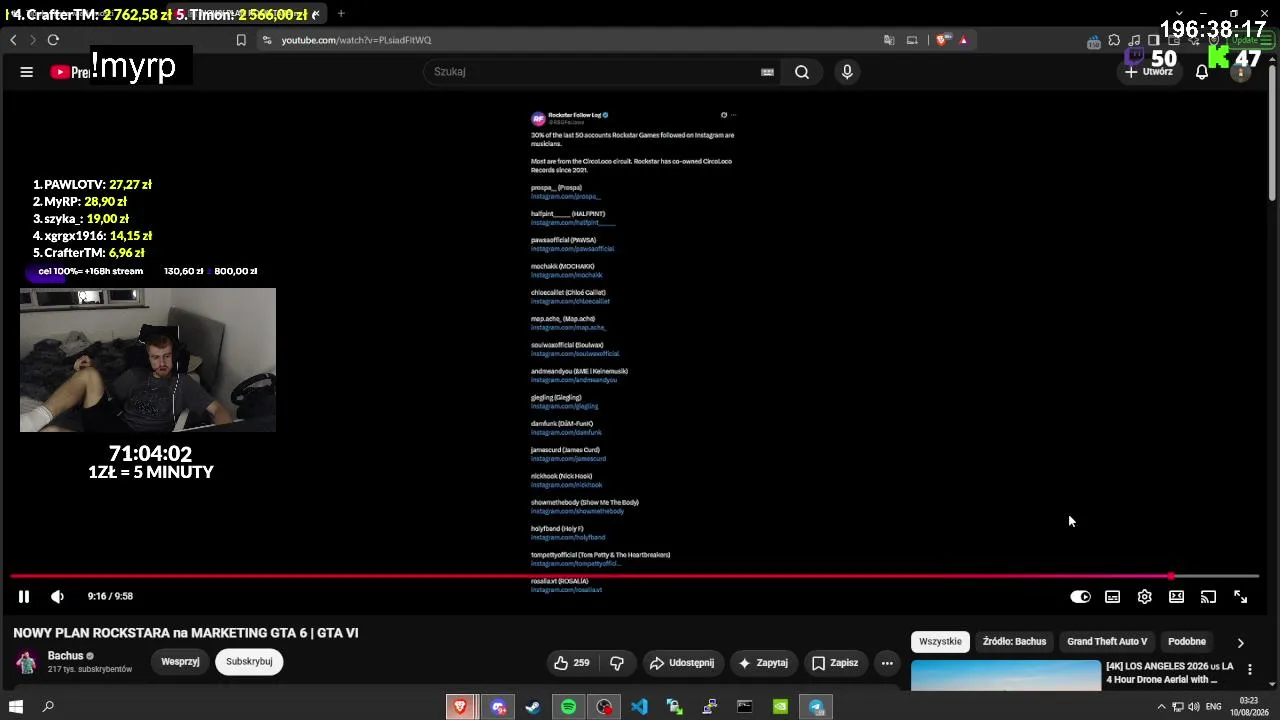Open Spotify from the taskbar
The image size is (1280, 720).
[x=569, y=707]
